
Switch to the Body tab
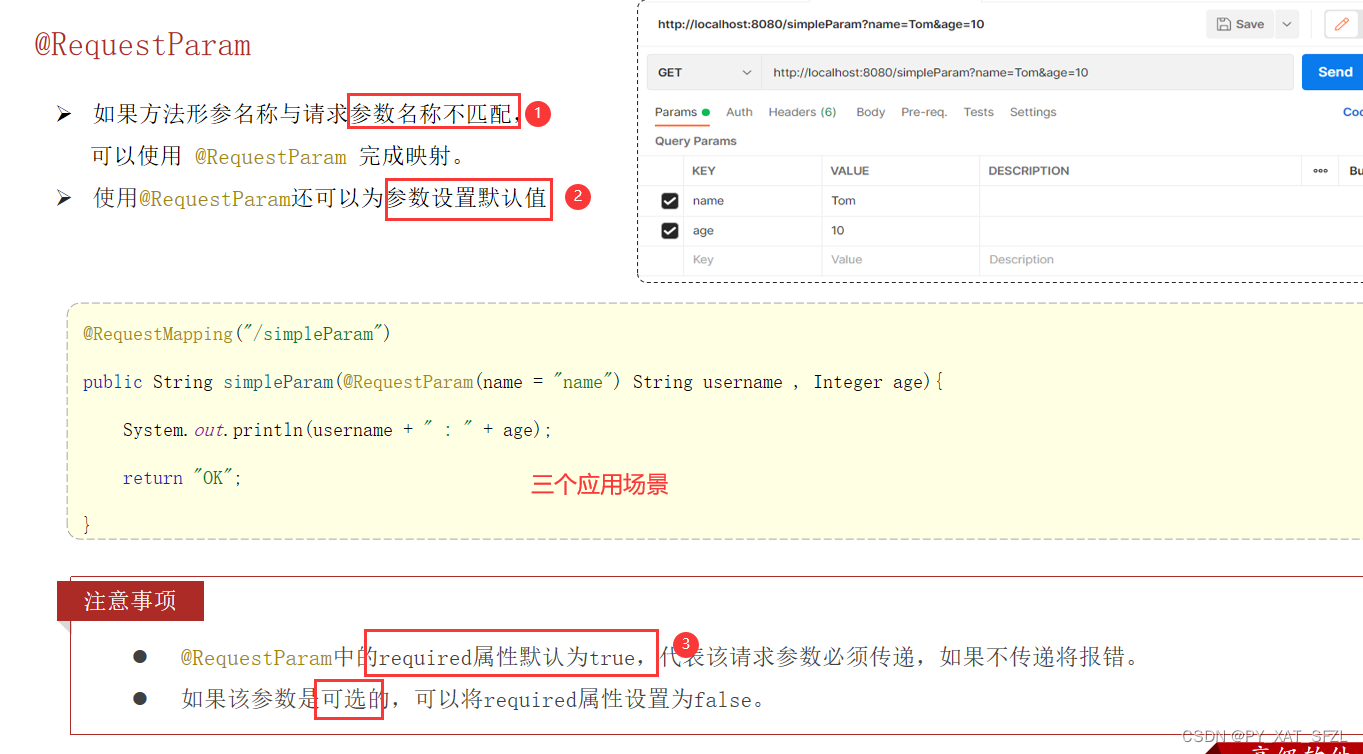coord(870,112)
